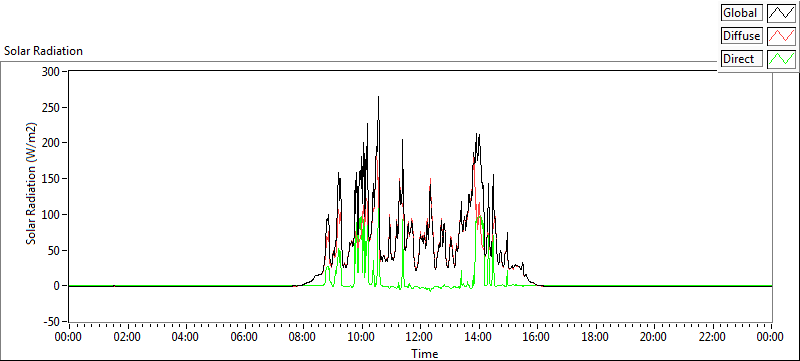
Task: Click the 150 Y axis scale marker
Action: (x=51, y=178)
